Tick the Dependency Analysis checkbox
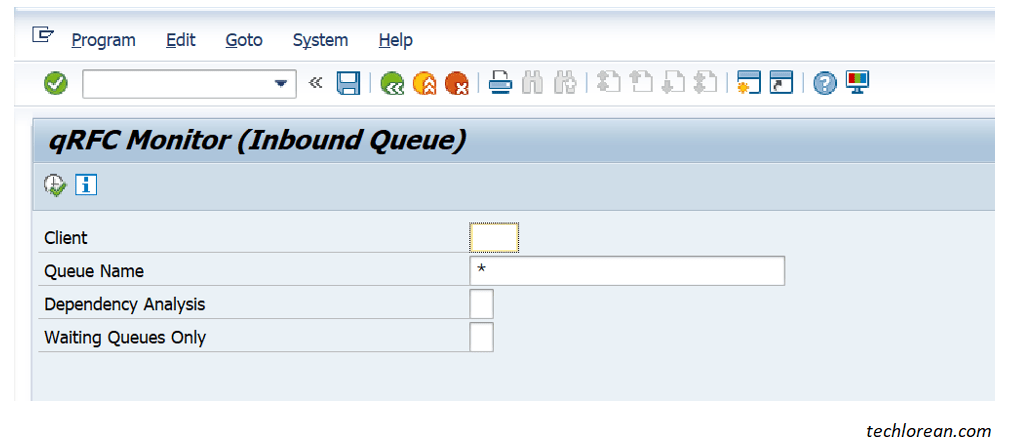 481,304
